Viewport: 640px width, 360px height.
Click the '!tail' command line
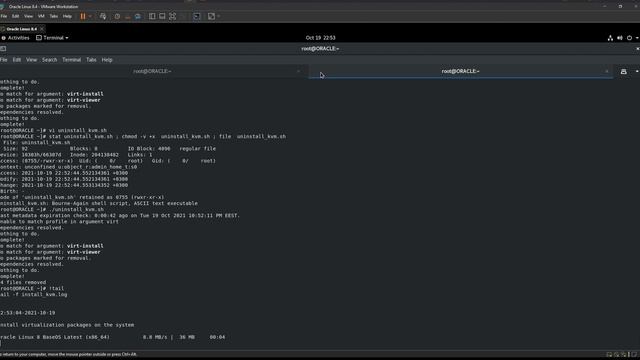32,288
